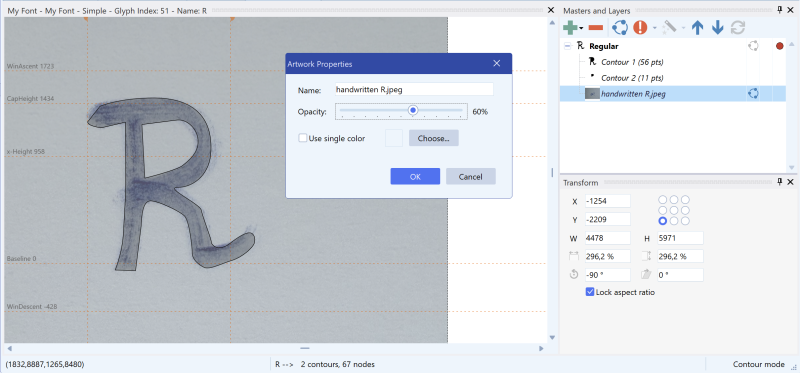Select Contour 1 (56 pts) layer
800x373 pixels.
pos(672,62)
